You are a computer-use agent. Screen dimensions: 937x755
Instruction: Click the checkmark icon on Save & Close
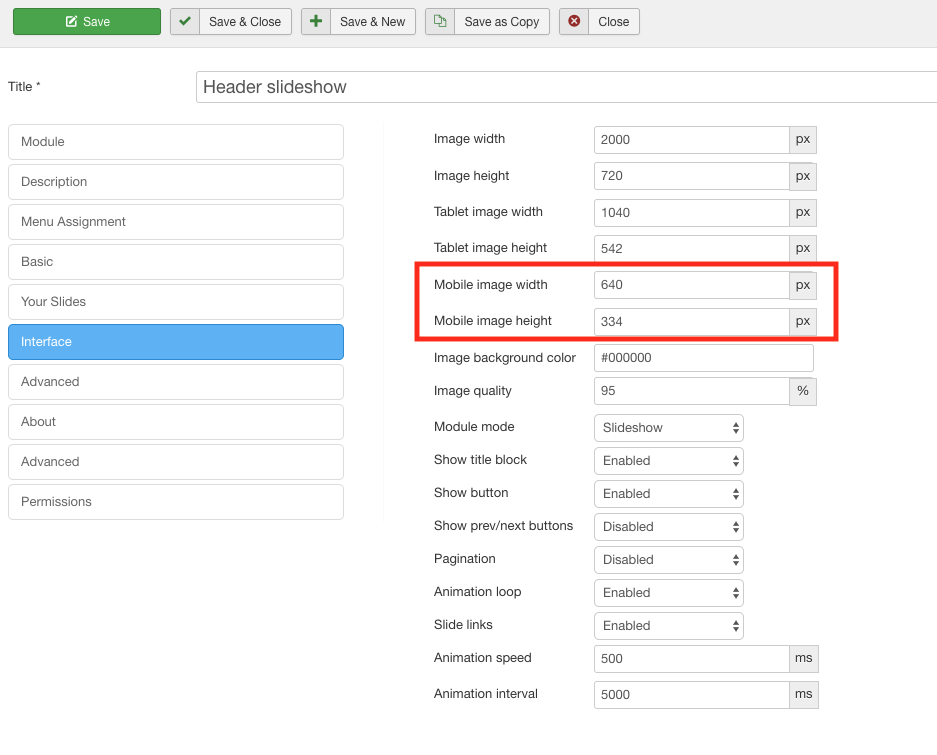click(185, 22)
